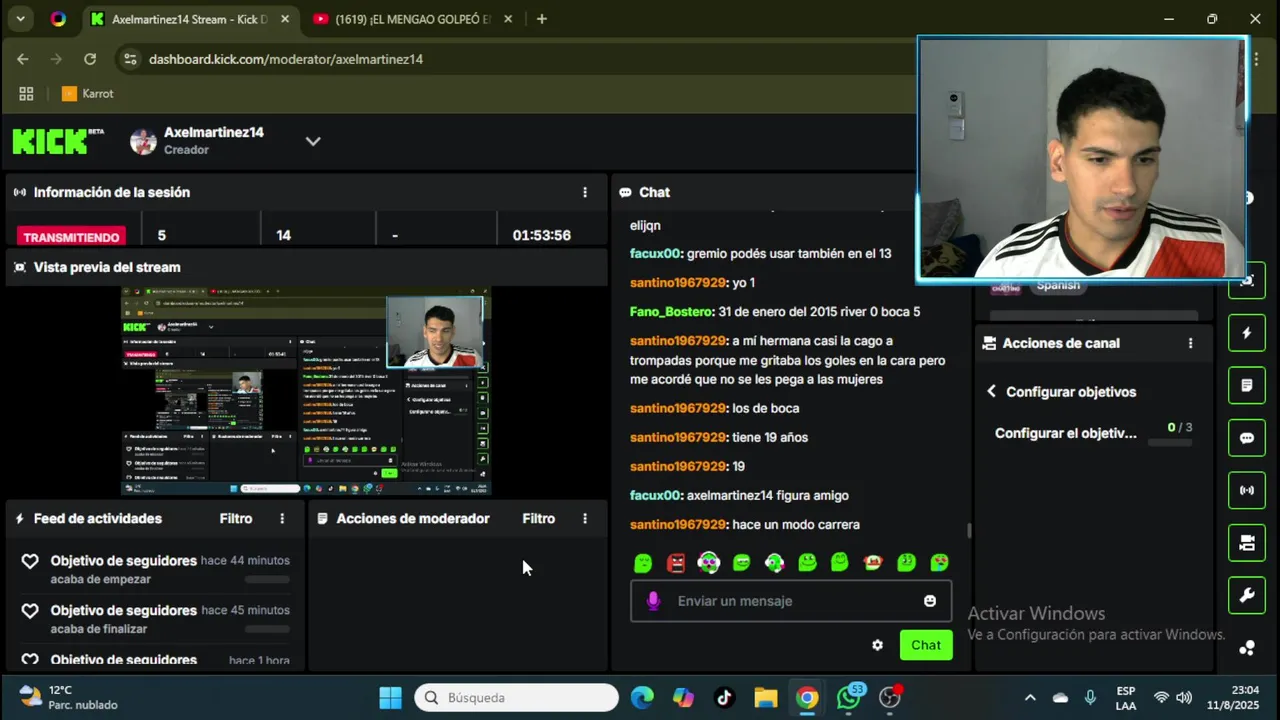The image size is (1280, 720).
Task: Insert the green headset emote in the fifth slot
Action: pyautogui.click(x=774, y=563)
